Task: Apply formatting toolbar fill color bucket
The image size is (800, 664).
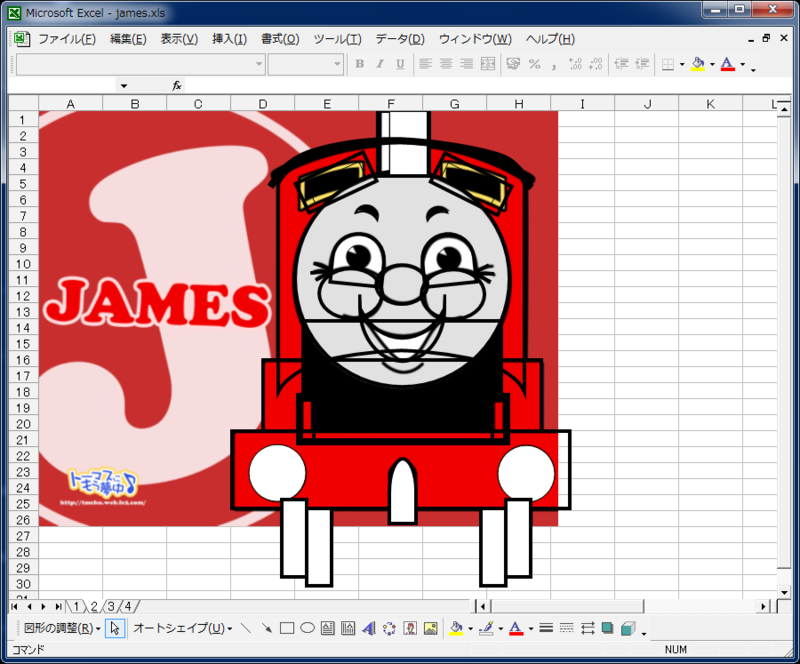Action: [x=698, y=64]
